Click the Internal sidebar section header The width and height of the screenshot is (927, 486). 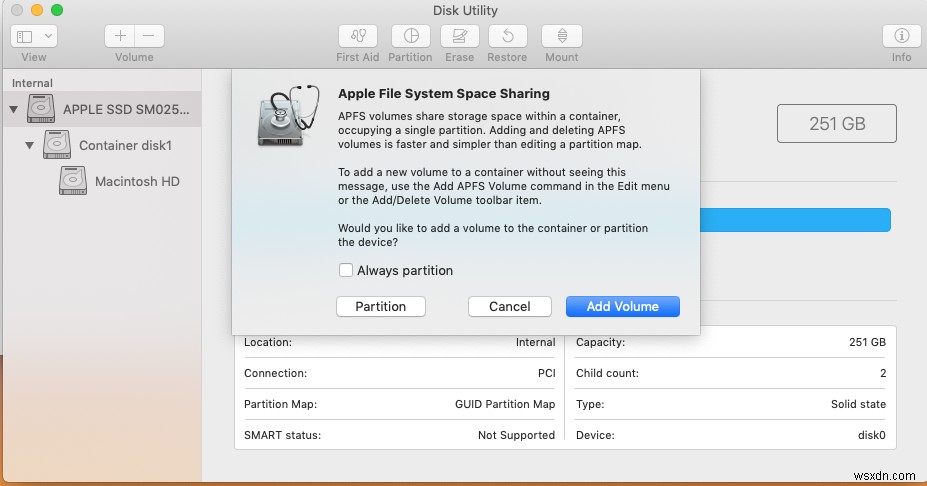(32, 83)
